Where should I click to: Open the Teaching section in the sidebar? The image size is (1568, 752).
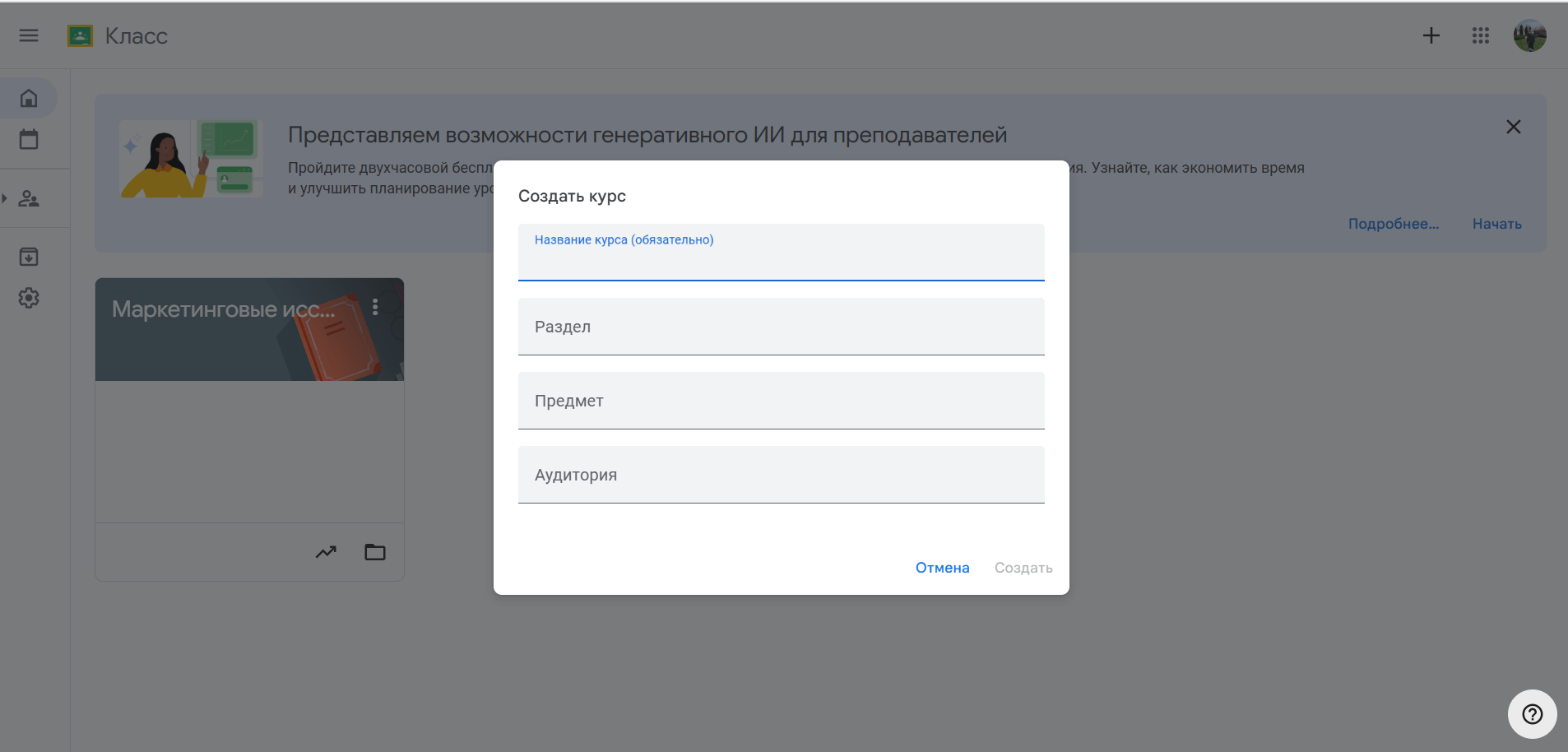click(x=29, y=198)
